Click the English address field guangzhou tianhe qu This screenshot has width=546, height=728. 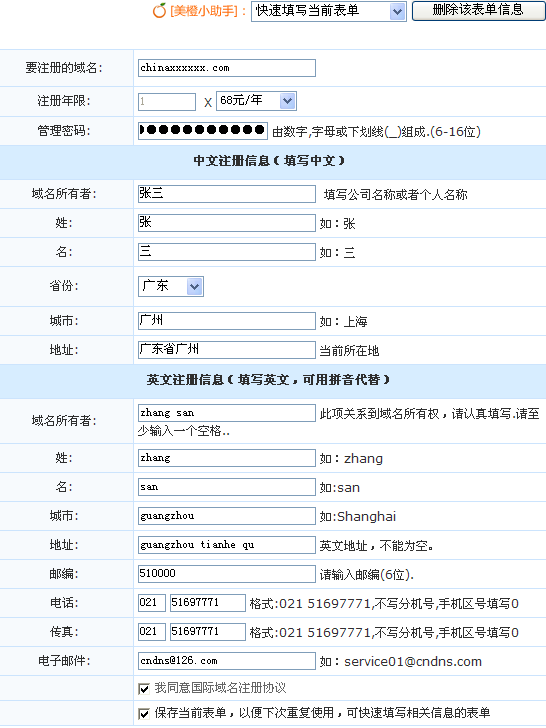[x=227, y=545]
